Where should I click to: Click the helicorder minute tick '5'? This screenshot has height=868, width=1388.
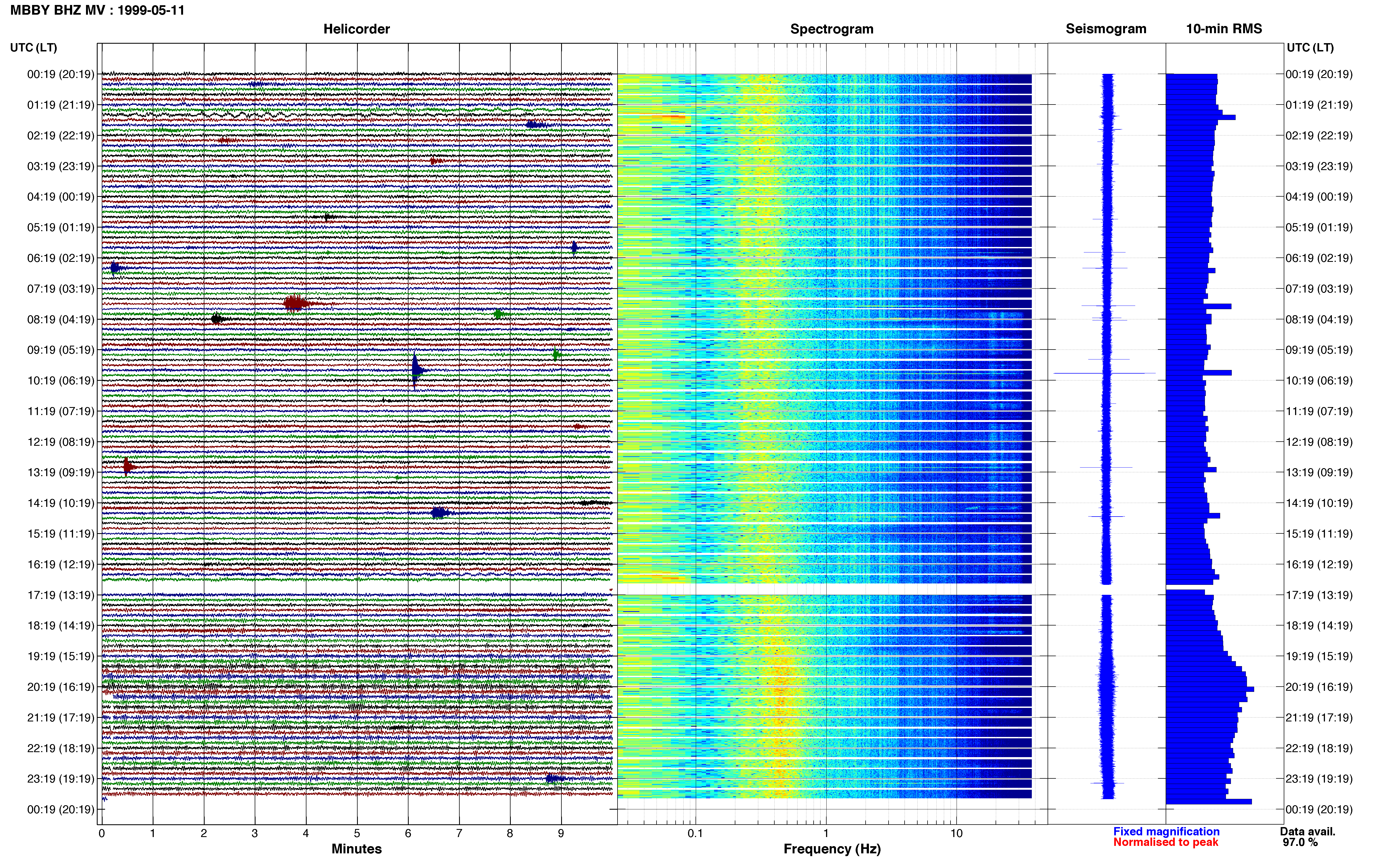pyautogui.click(x=357, y=833)
